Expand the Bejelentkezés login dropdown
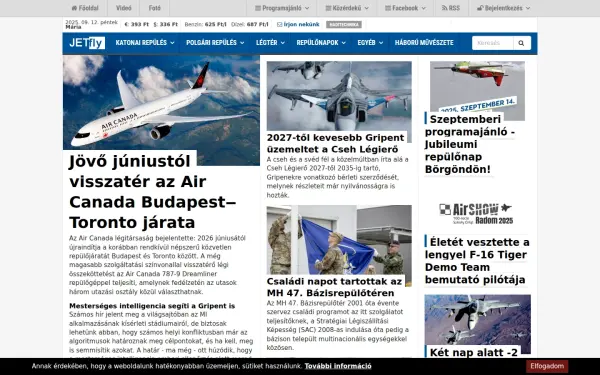The image size is (600, 375). [504, 8]
